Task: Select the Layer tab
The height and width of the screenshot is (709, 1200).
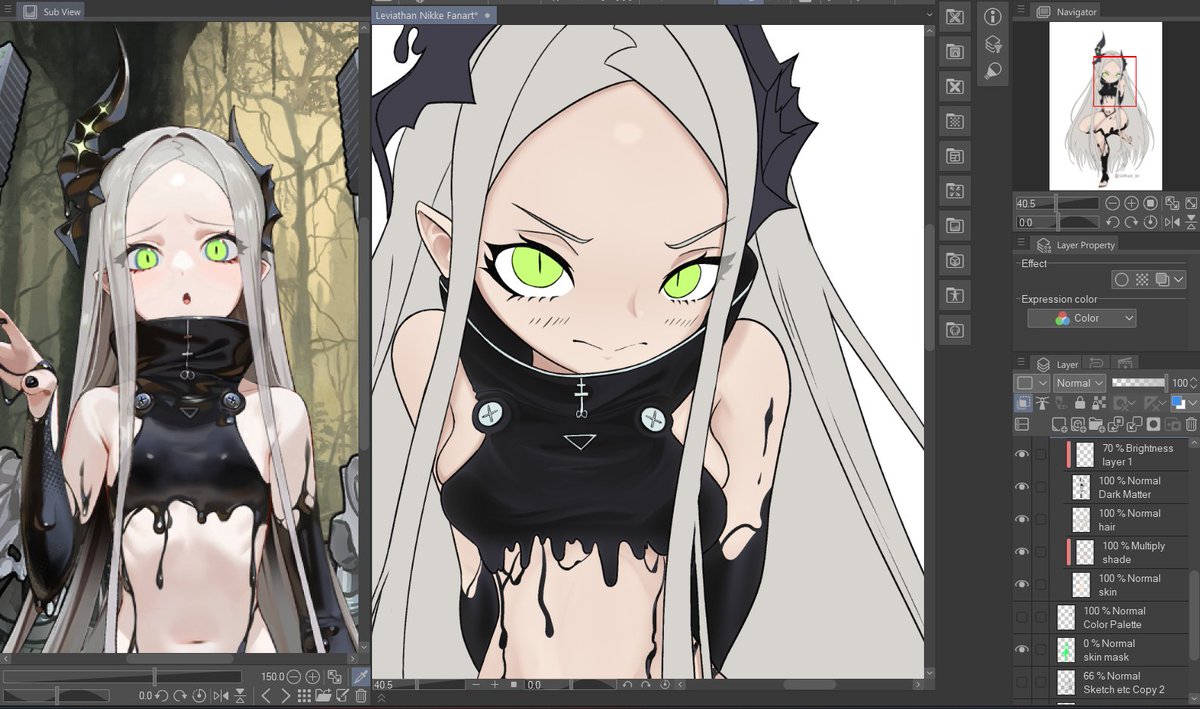Action: tap(1057, 364)
